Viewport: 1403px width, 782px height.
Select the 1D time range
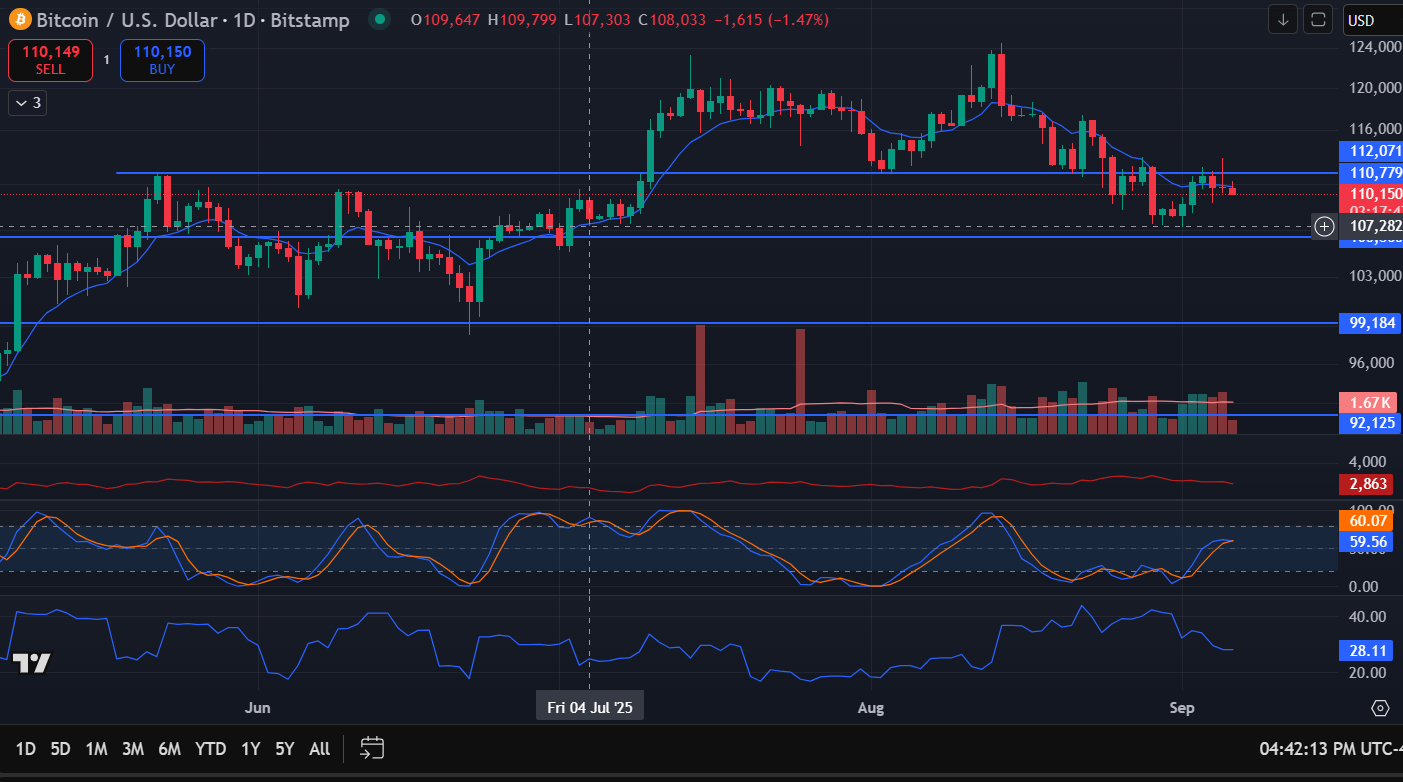(x=26, y=748)
